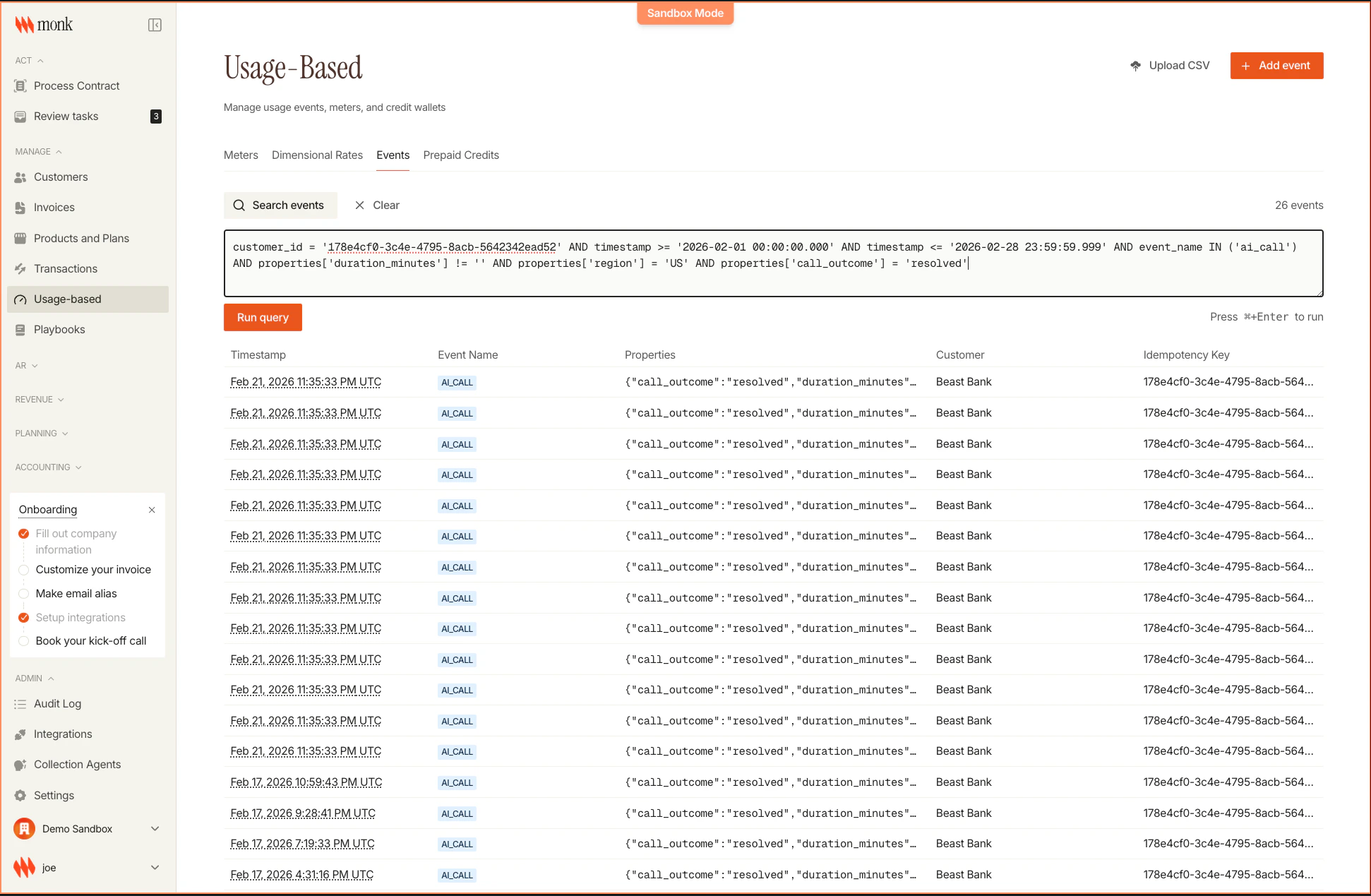Open the 'Onboarding' heading link

[x=48, y=510]
